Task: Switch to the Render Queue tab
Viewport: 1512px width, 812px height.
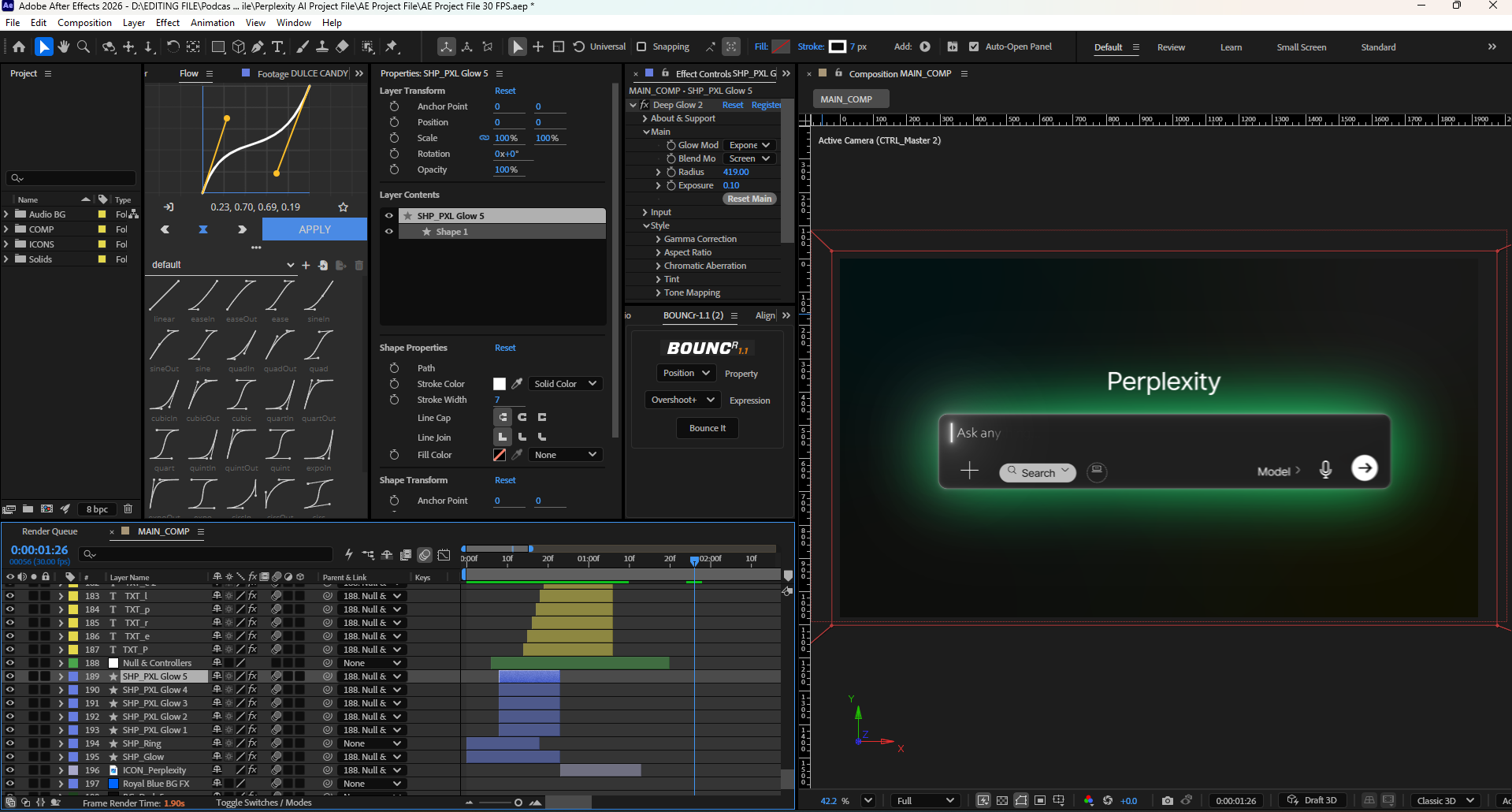Action: 50,531
